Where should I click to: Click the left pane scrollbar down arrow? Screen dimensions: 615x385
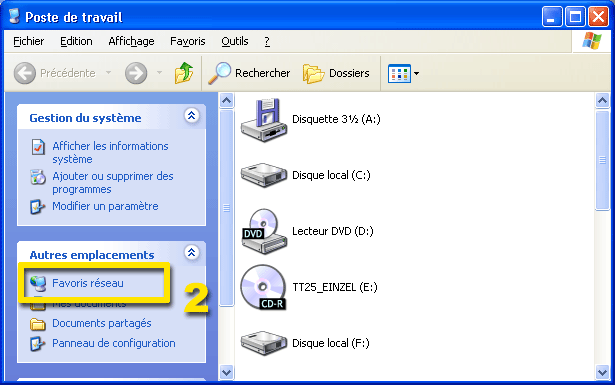[x=226, y=372]
